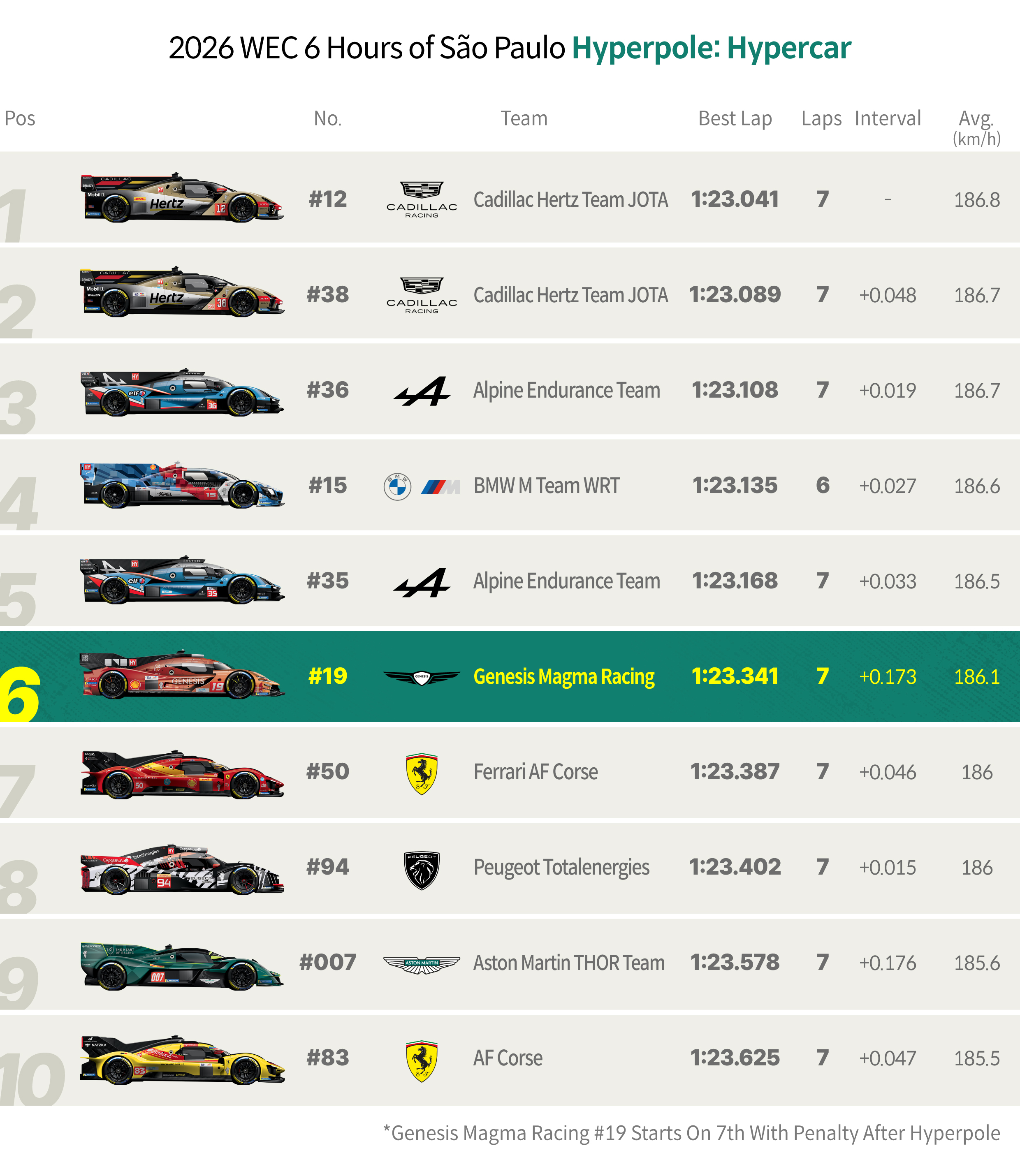Click highlighted best lap '1:23.341'
Screen dimensions: 1020x1176
point(735,676)
